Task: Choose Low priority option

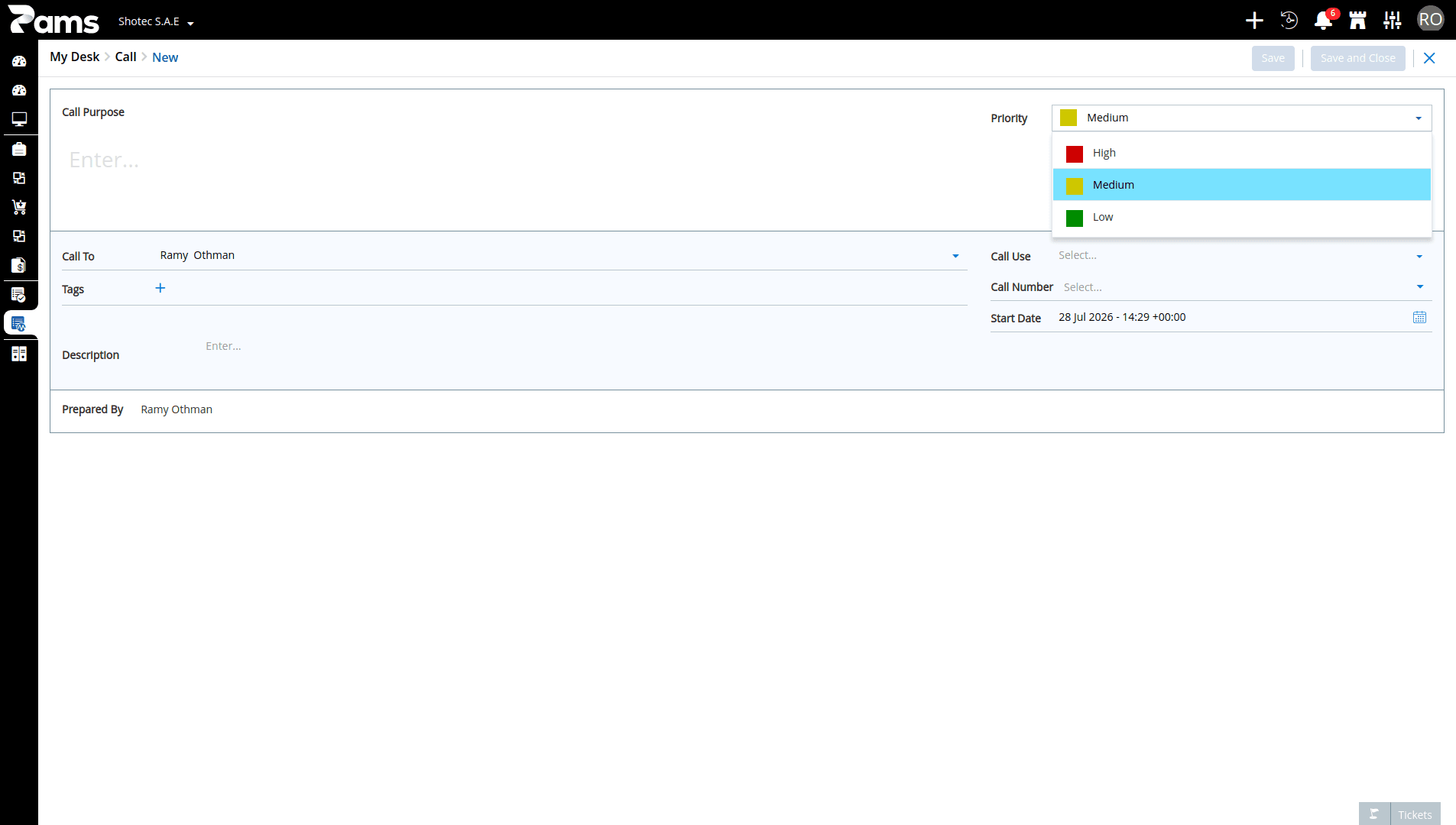Action: tap(1241, 217)
